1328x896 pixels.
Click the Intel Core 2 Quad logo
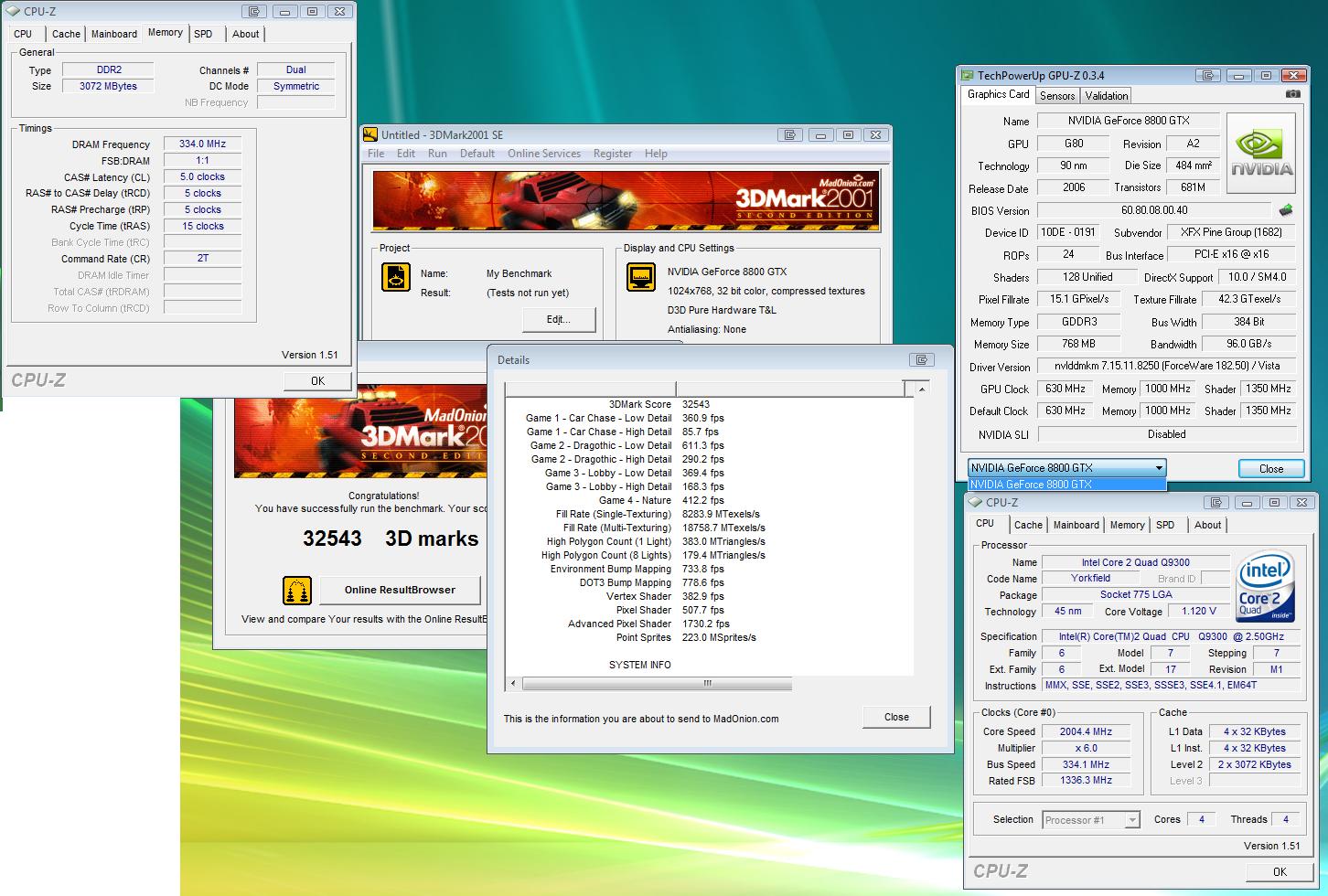tap(1266, 586)
